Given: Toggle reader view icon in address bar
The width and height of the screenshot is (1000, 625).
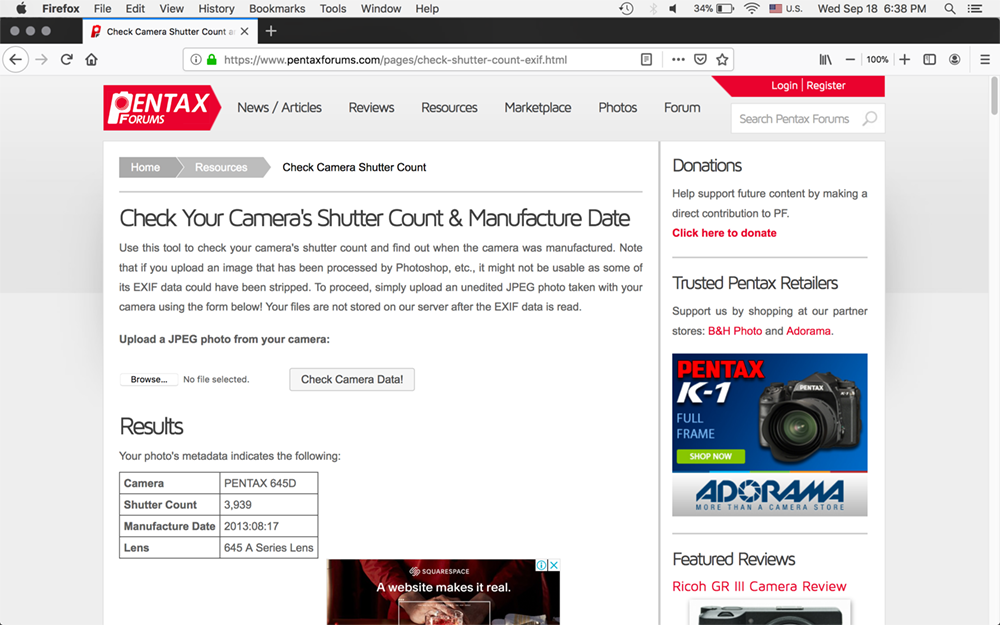Looking at the screenshot, I should point(647,60).
